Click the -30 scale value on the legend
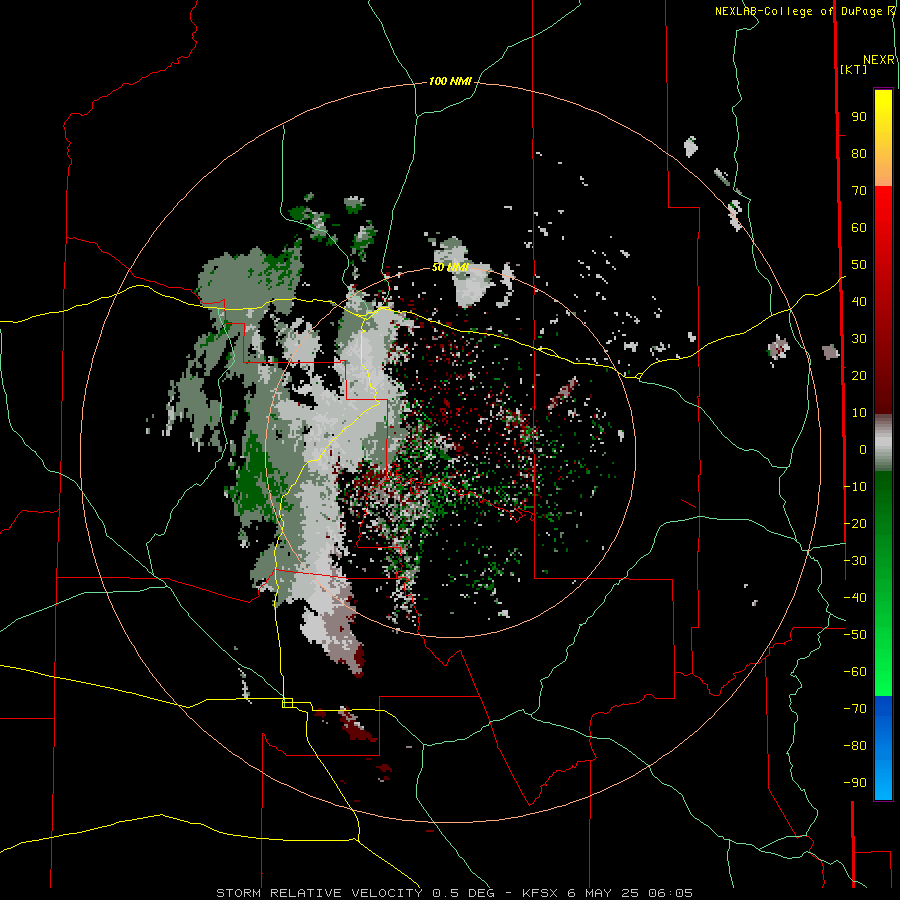Viewport: 900px width, 900px height. tap(855, 561)
